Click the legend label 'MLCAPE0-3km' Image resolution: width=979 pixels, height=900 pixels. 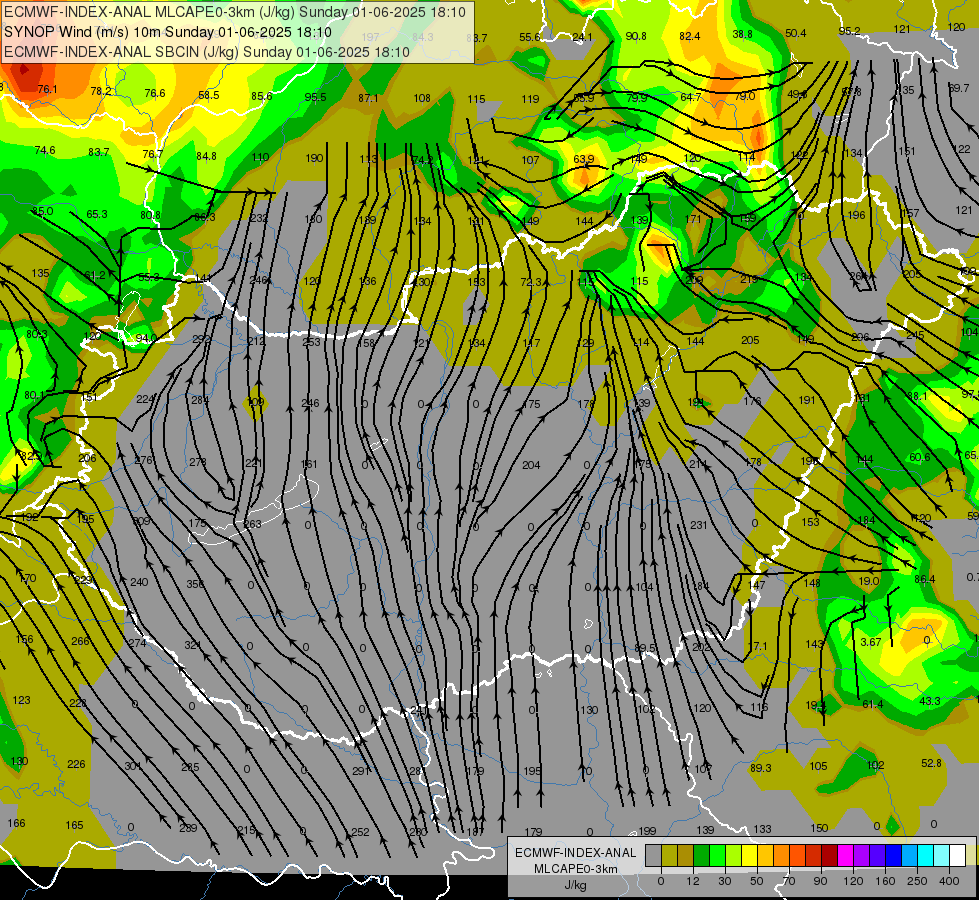(x=575, y=869)
